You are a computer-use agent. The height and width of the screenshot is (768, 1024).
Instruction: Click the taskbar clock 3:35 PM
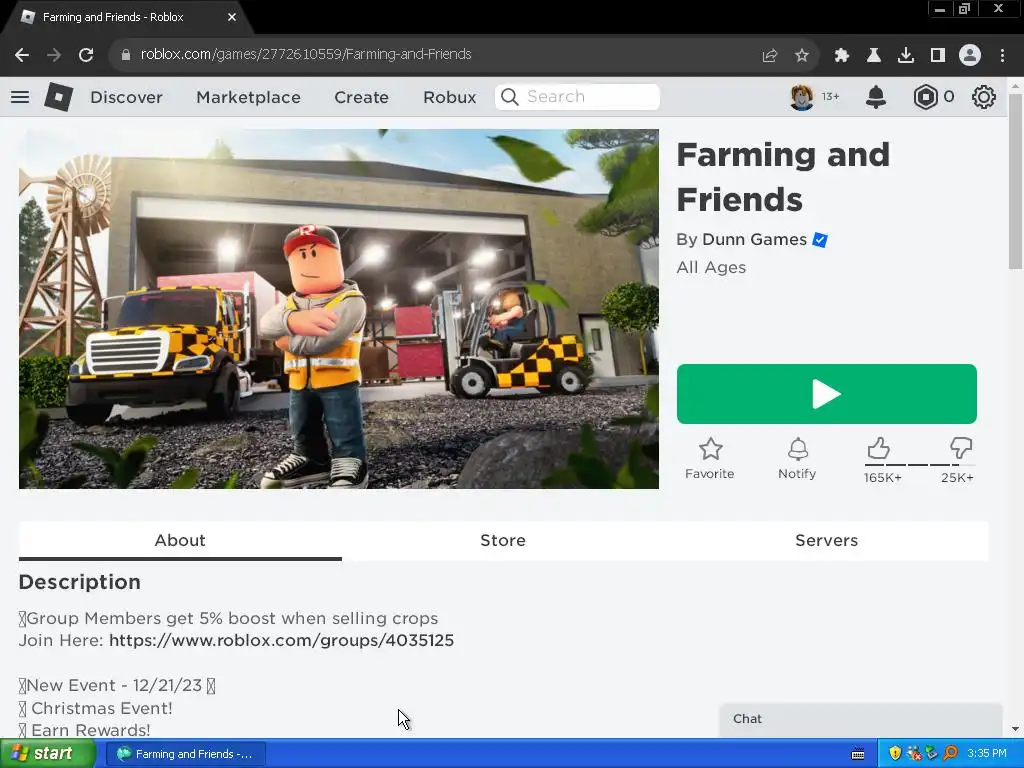tap(987, 754)
